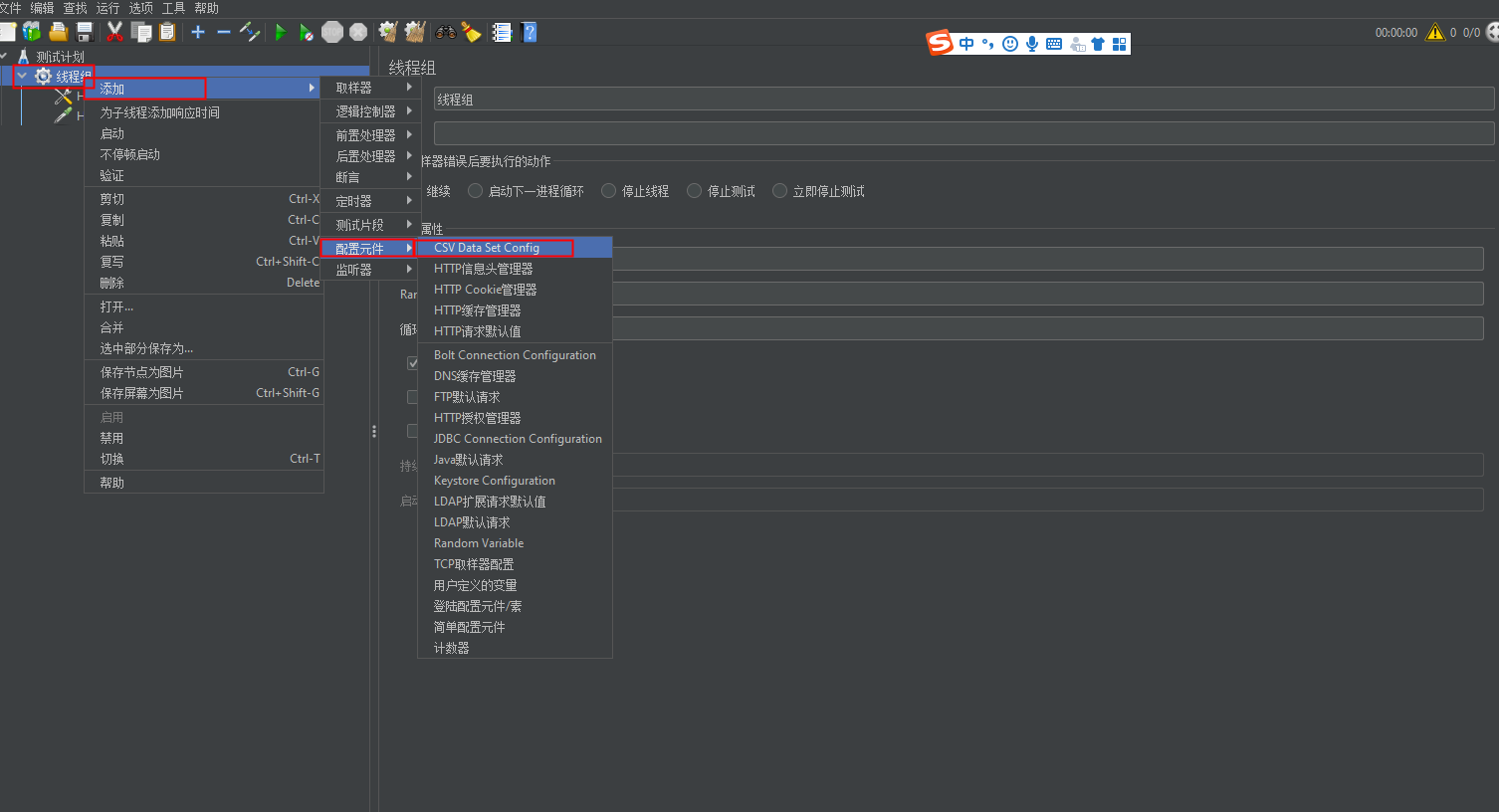
Task: Click Sogou IME S logo
Action: tap(940, 43)
